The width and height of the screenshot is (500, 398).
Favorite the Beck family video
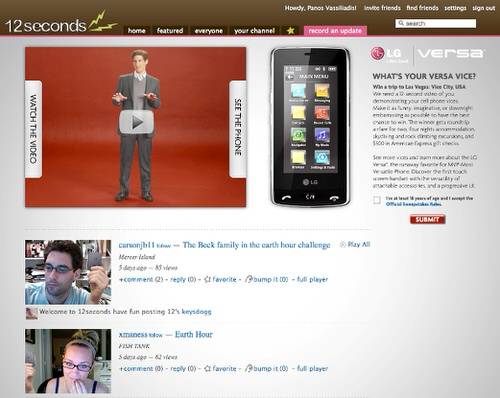(x=221, y=279)
